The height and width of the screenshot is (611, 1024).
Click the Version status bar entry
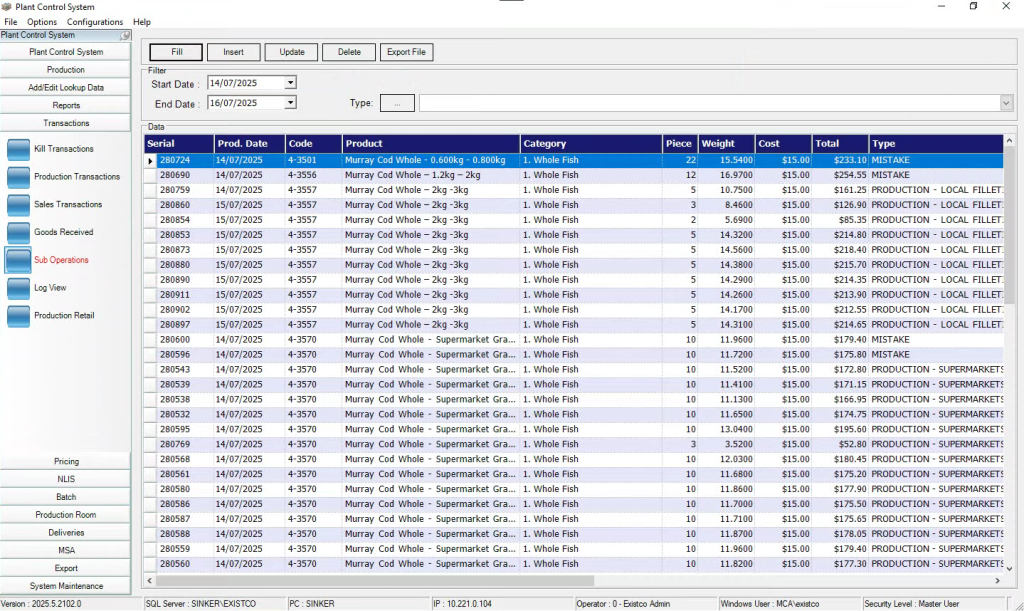click(71, 604)
